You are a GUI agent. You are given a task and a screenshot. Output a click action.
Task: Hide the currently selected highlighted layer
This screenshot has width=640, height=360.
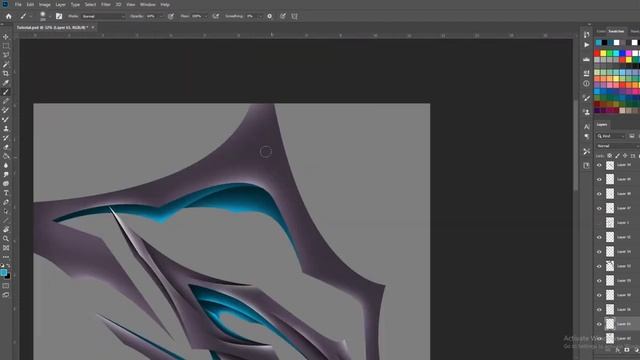[x=599, y=324]
